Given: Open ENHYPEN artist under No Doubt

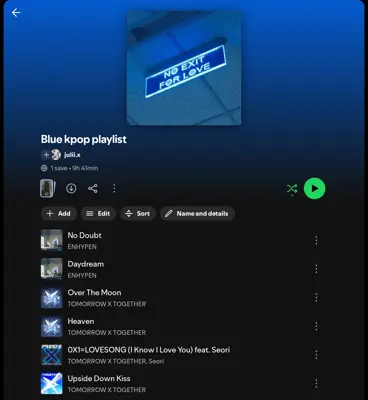Looking at the screenshot, I should pos(82,247).
